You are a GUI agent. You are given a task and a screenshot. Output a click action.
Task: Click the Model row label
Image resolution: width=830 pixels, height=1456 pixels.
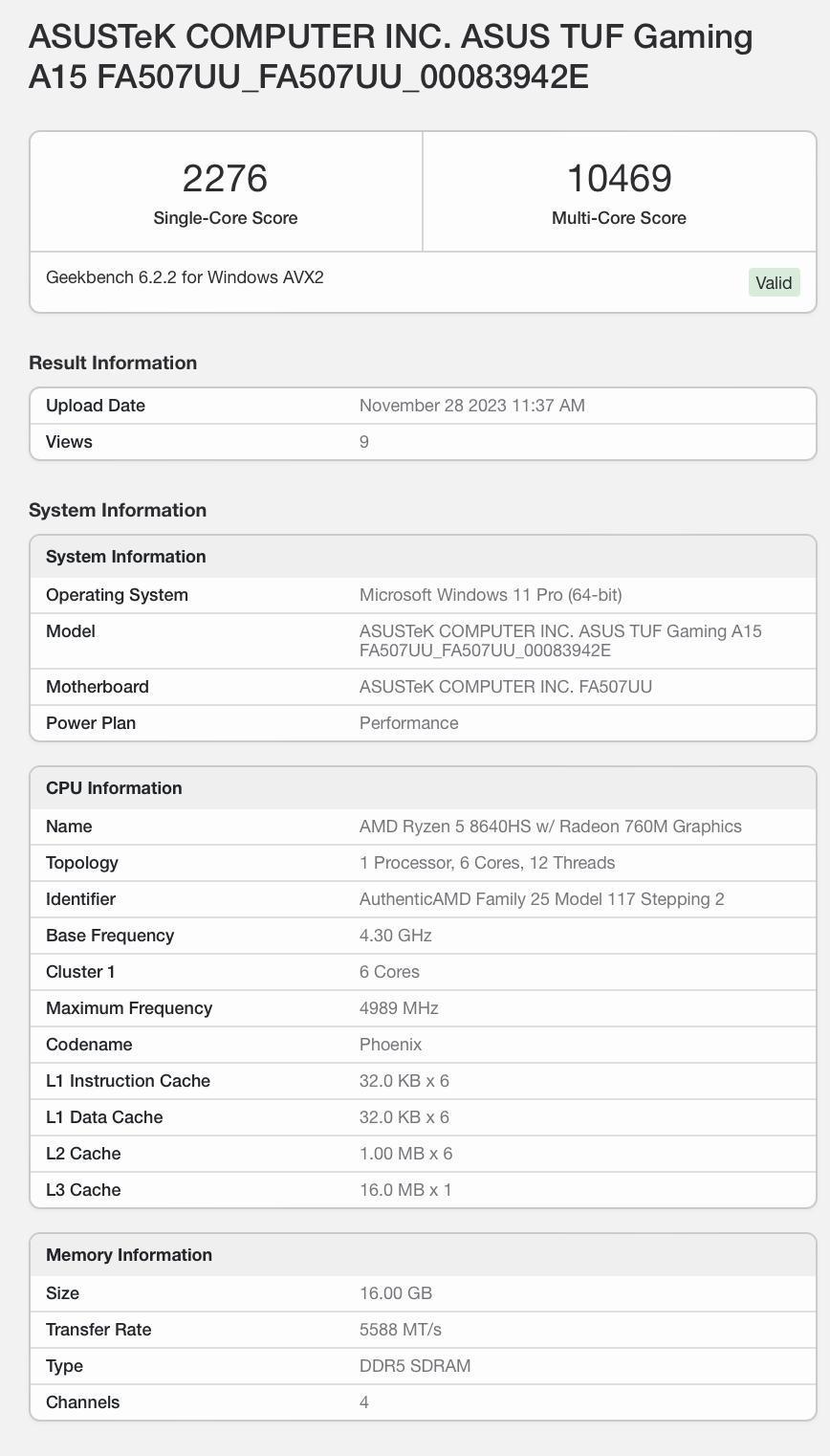coord(71,631)
